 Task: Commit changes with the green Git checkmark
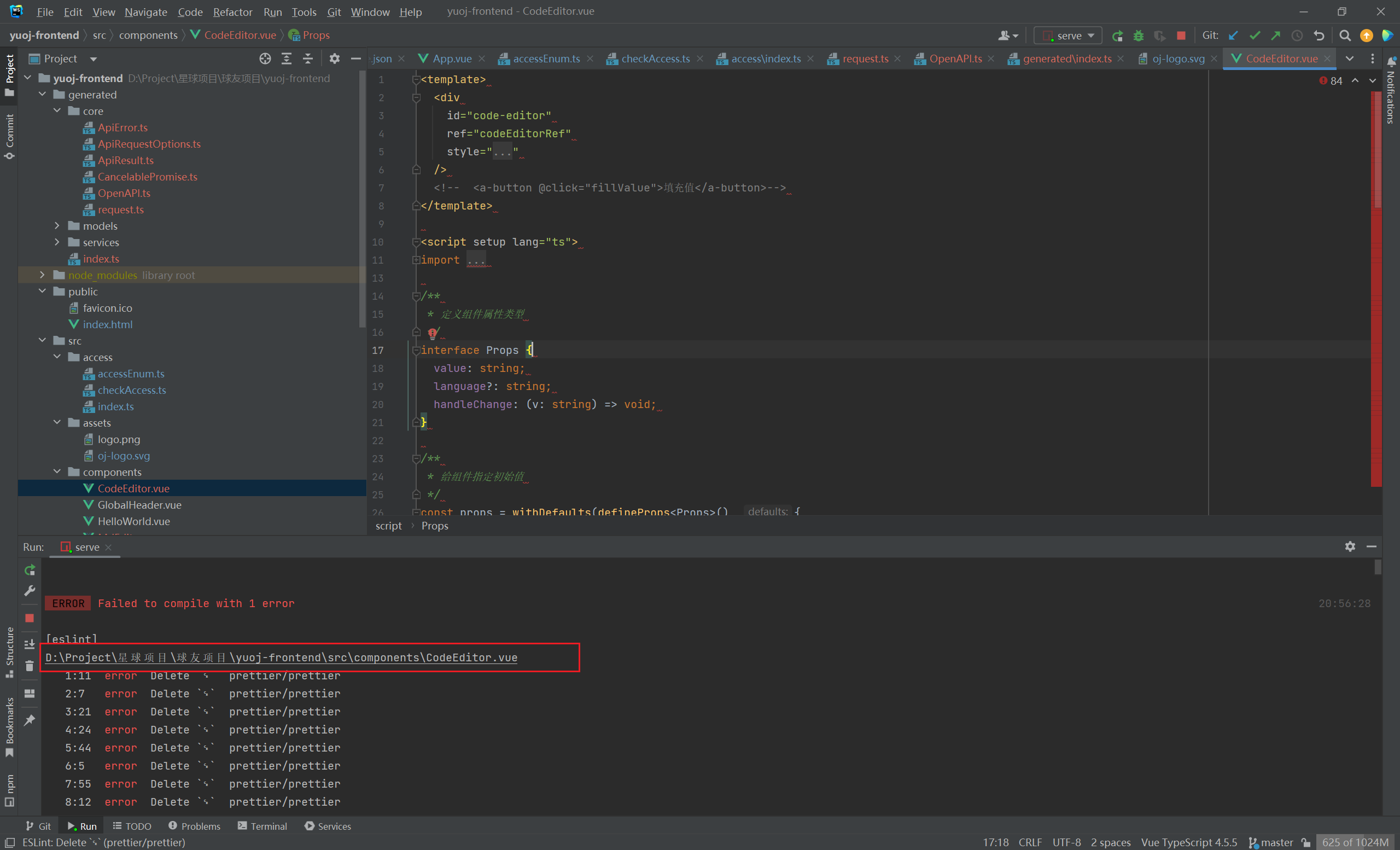(x=1255, y=36)
